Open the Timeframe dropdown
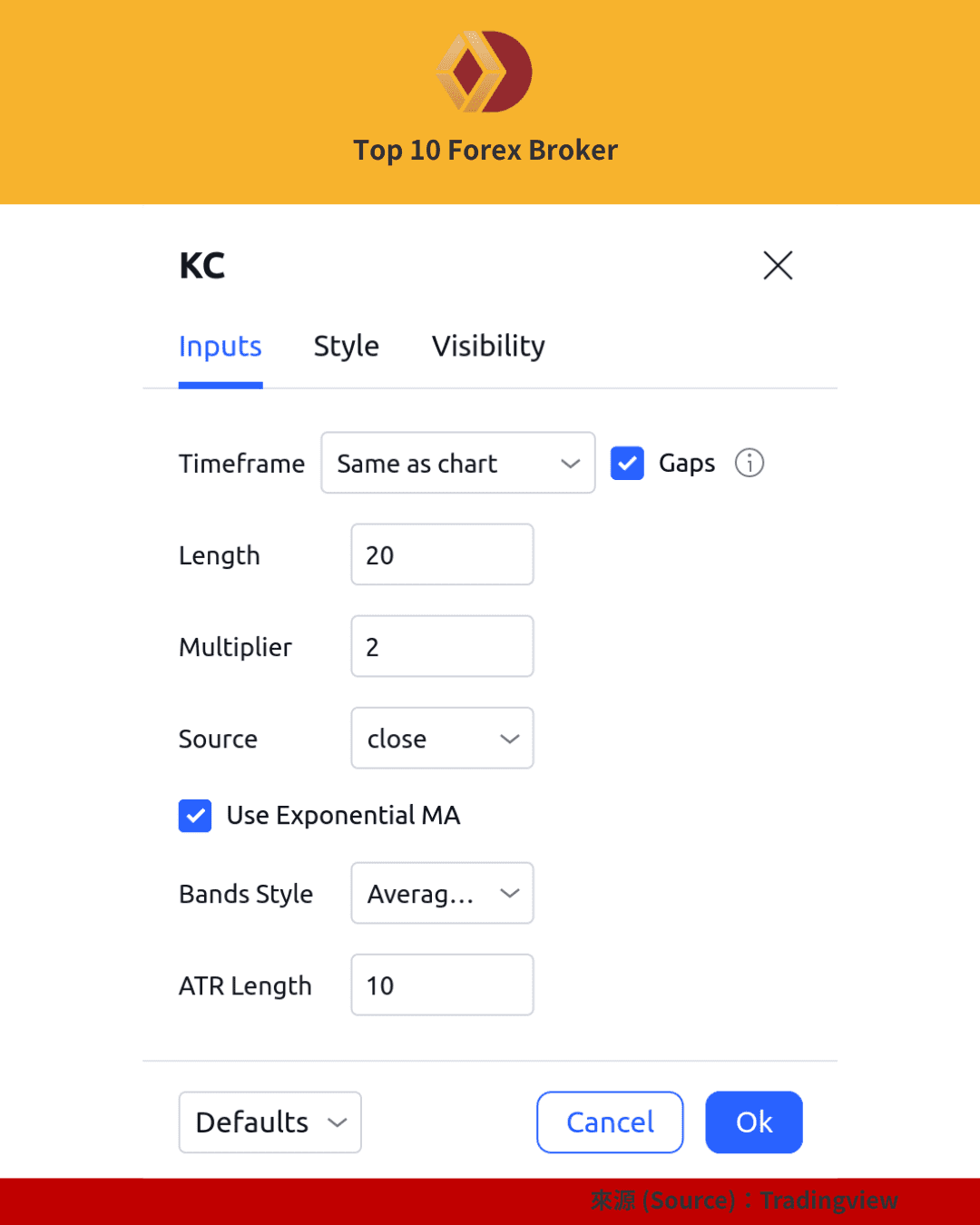The image size is (980, 1225). point(457,463)
